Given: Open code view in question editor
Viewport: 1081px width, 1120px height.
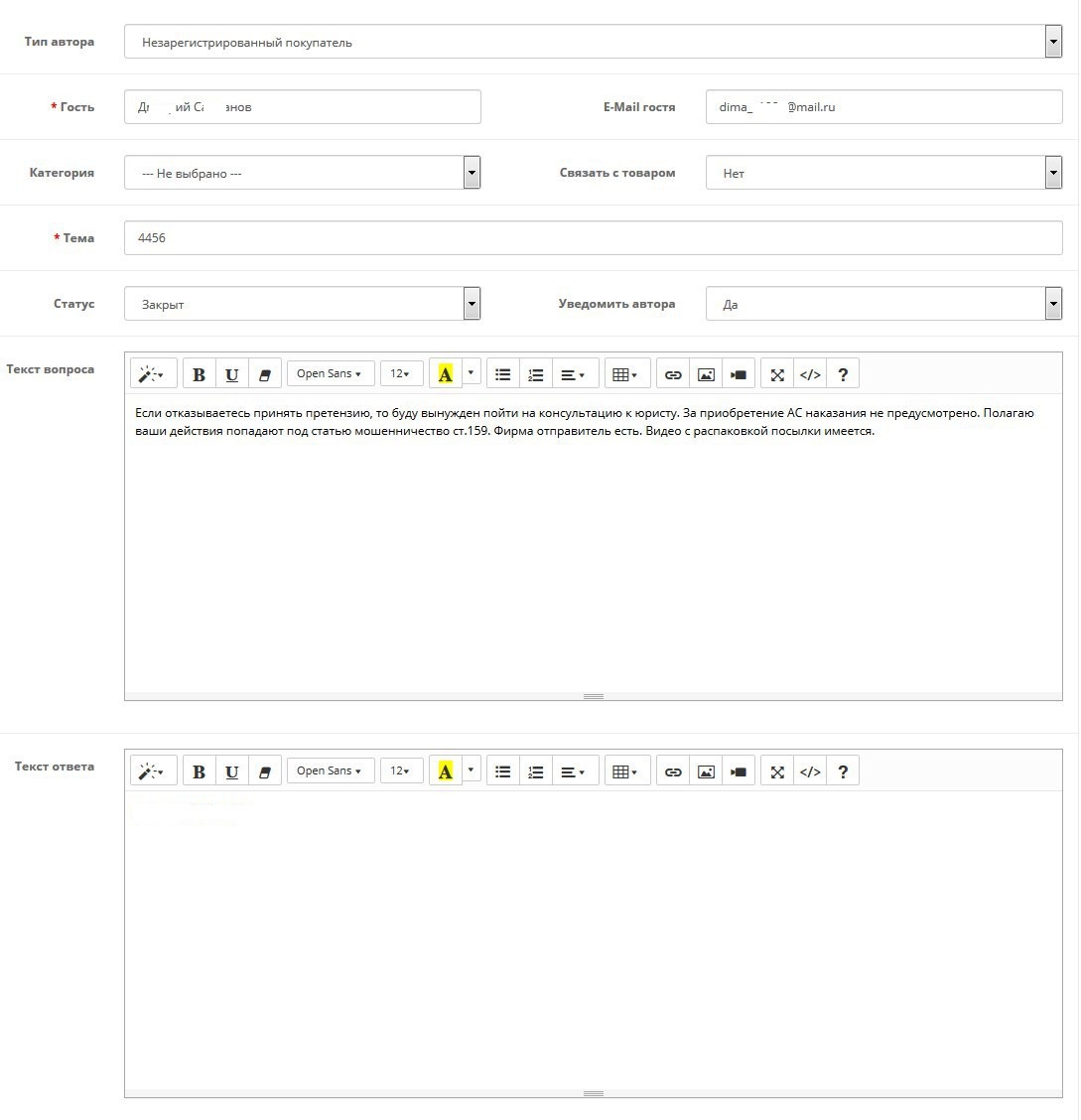Looking at the screenshot, I should coord(810,374).
